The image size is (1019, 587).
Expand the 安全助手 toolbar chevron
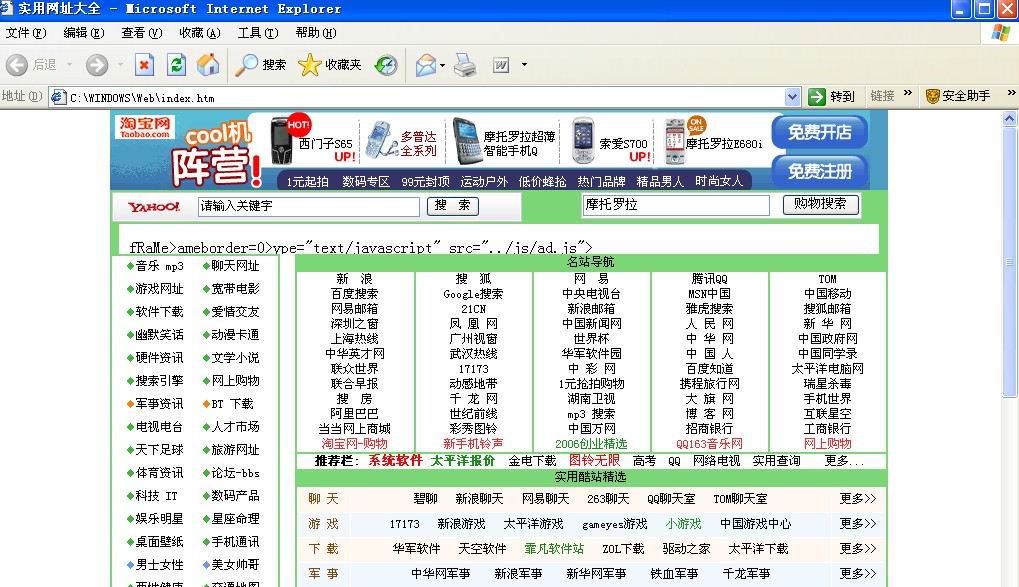(1011, 94)
